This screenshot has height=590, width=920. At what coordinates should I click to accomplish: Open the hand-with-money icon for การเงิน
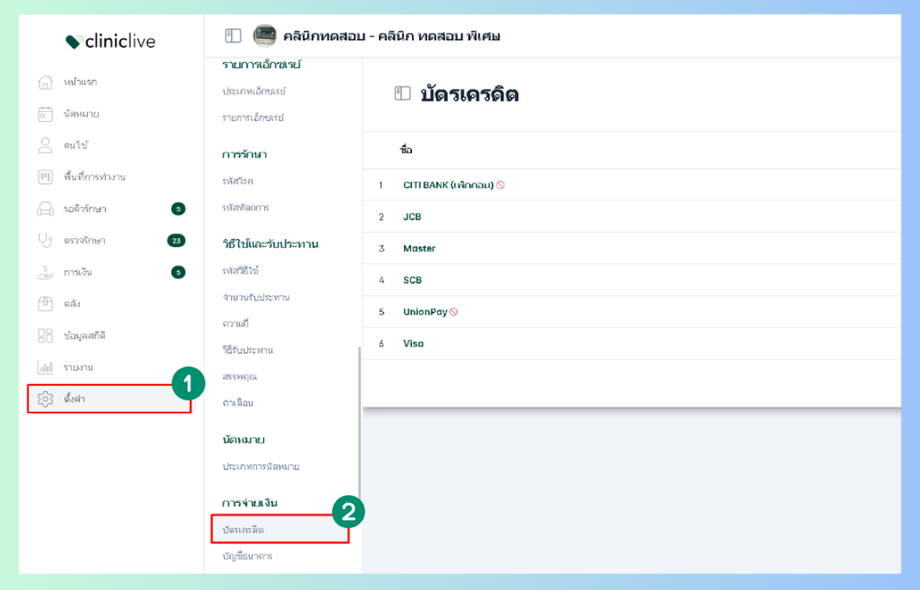tap(45, 272)
